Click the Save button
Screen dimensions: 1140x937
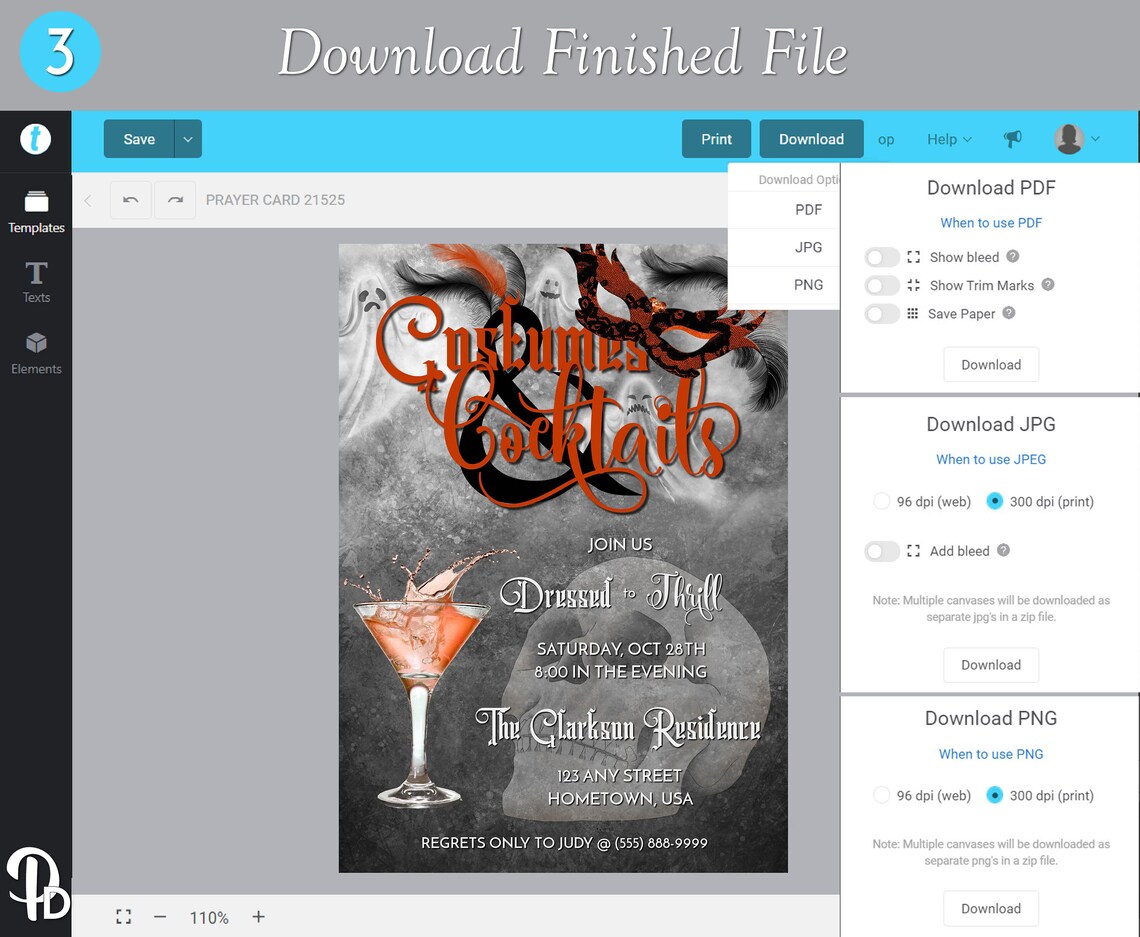coord(139,139)
